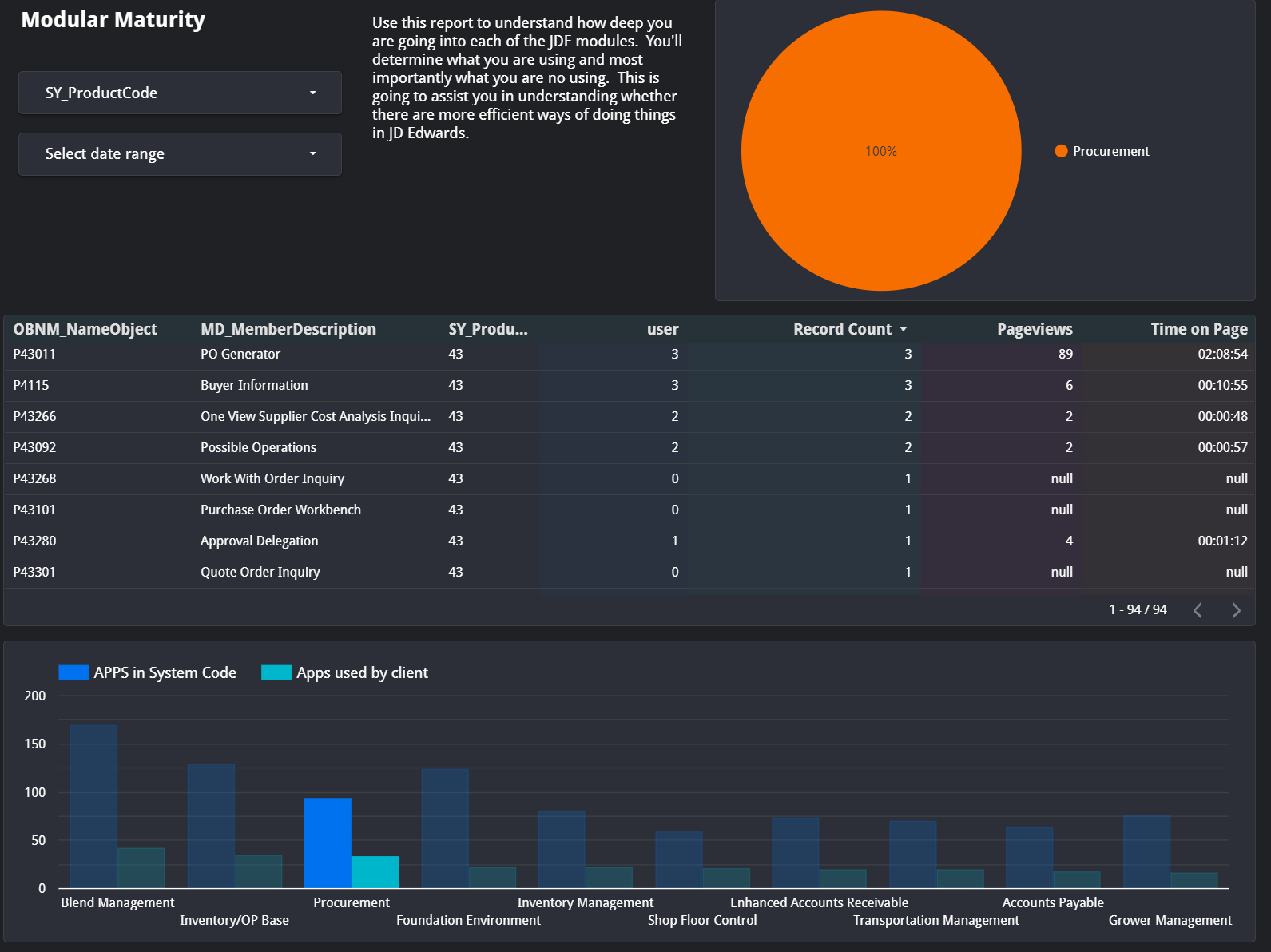Click the P43092 table cell
The height and width of the screenshot is (952, 1271).
pos(34,447)
